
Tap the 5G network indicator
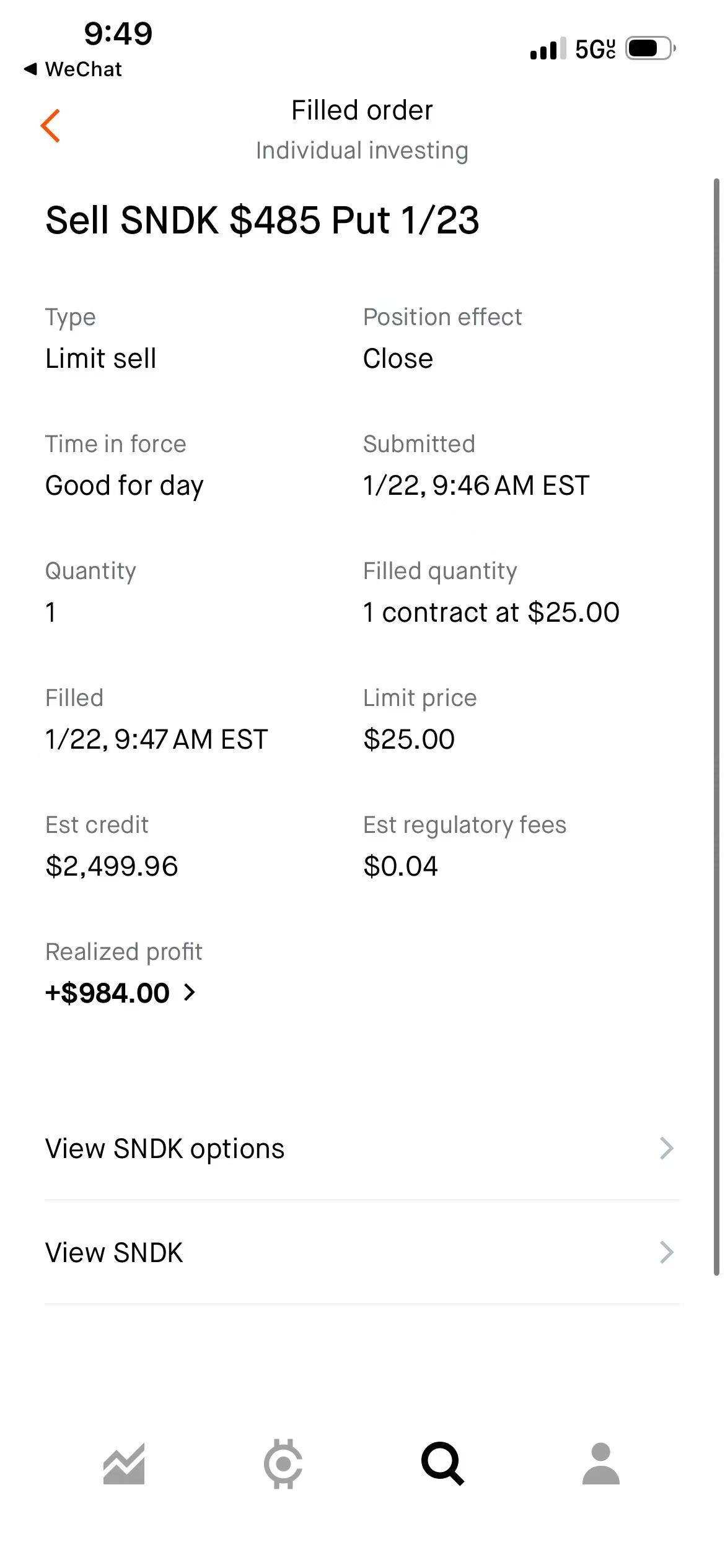[595, 49]
